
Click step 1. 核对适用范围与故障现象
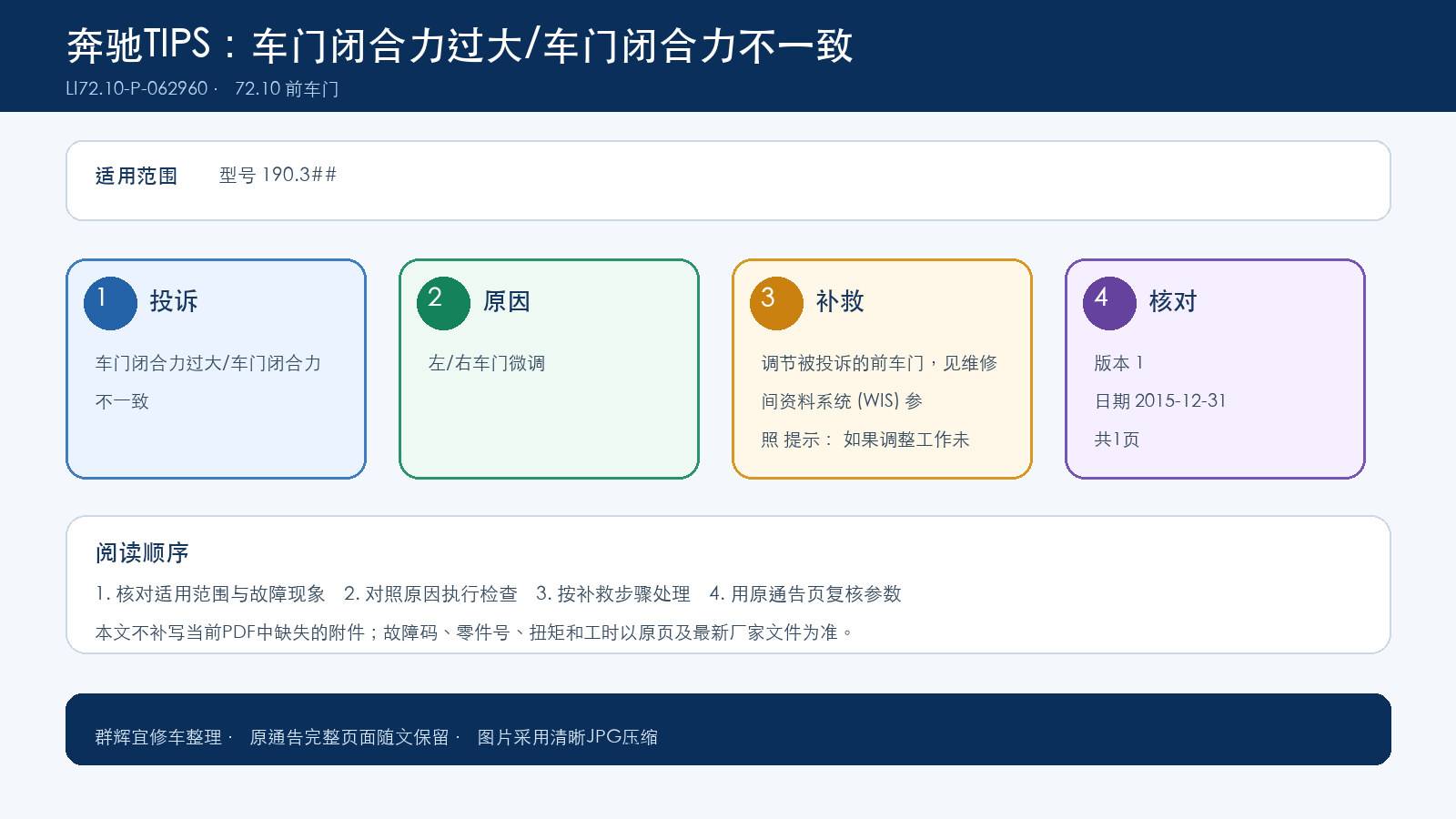(x=210, y=594)
